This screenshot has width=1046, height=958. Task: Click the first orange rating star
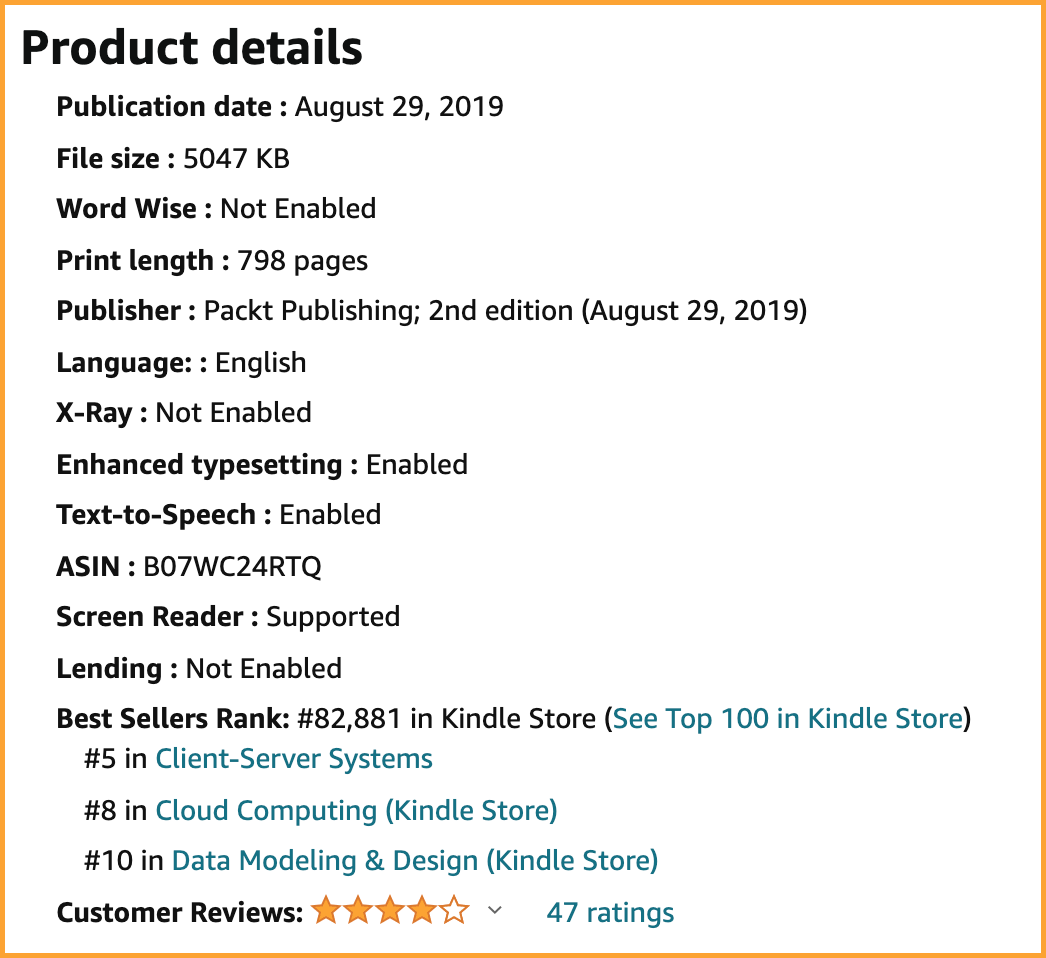click(326, 910)
